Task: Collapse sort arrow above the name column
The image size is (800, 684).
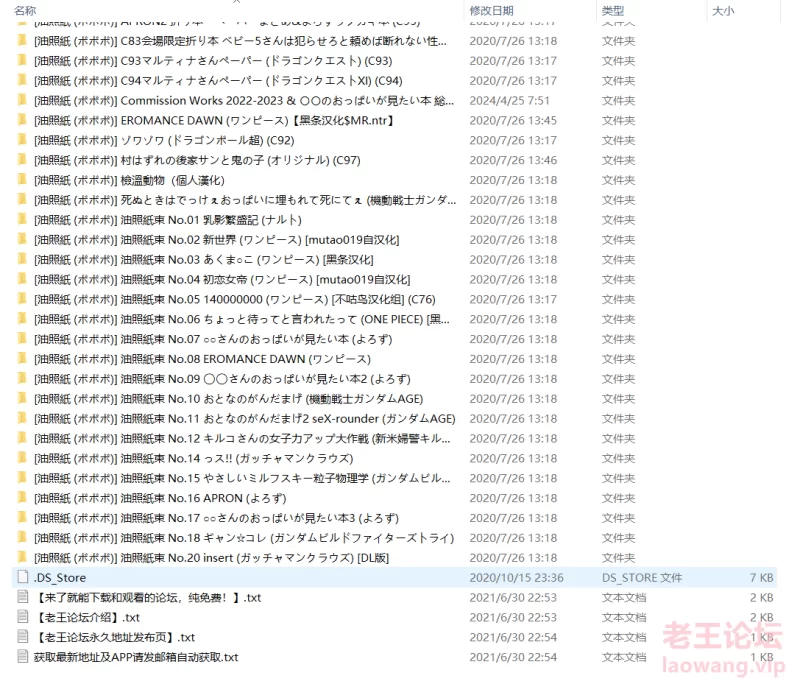Action: click(x=237, y=2)
